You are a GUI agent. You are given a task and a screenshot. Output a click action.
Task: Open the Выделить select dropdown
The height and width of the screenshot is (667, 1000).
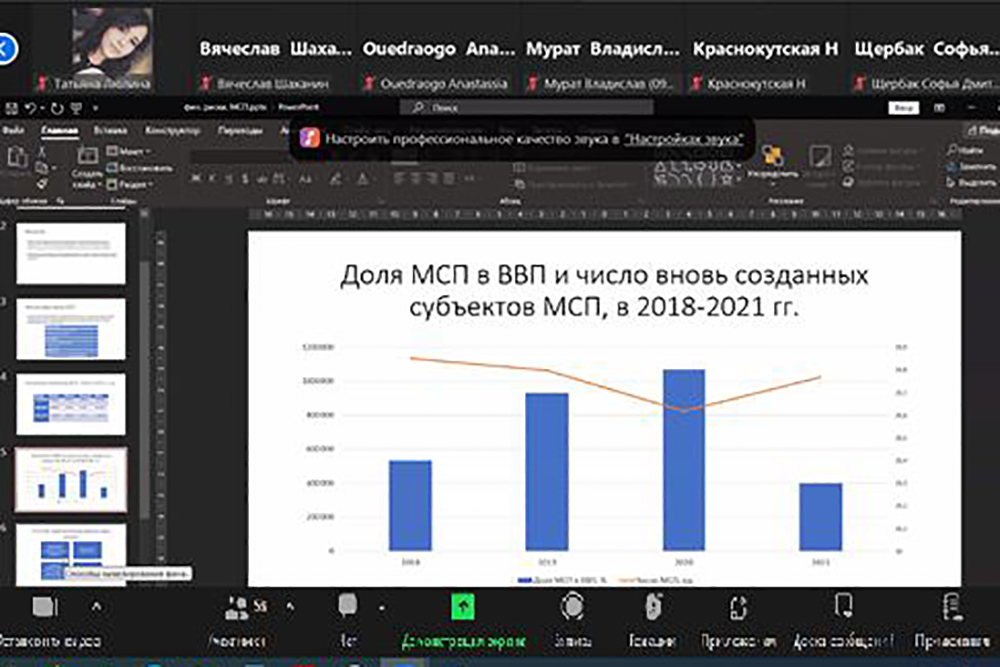coord(971,182)
